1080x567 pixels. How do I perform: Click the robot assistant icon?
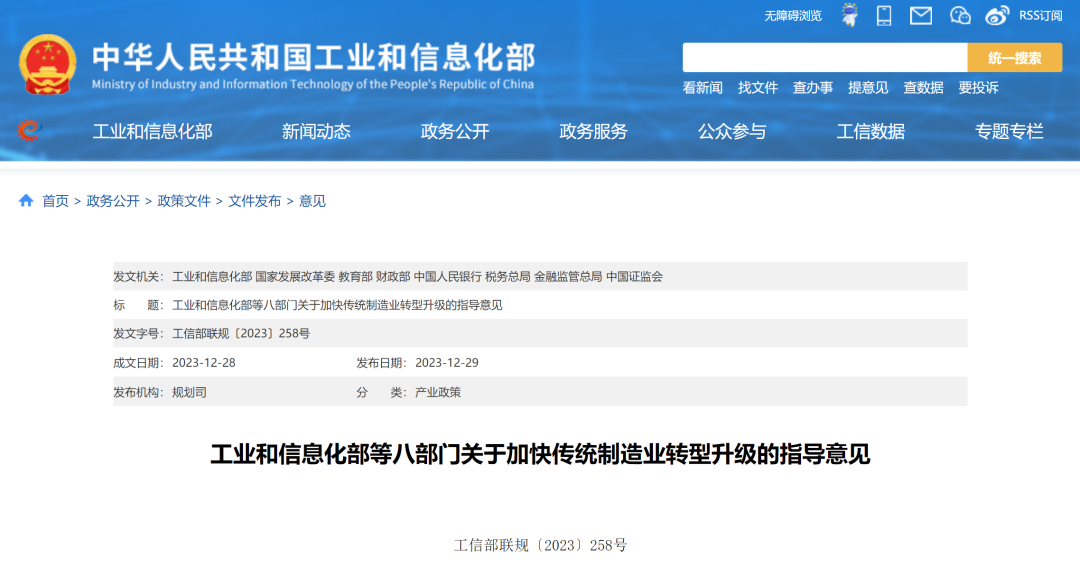[x=849, y=15]
